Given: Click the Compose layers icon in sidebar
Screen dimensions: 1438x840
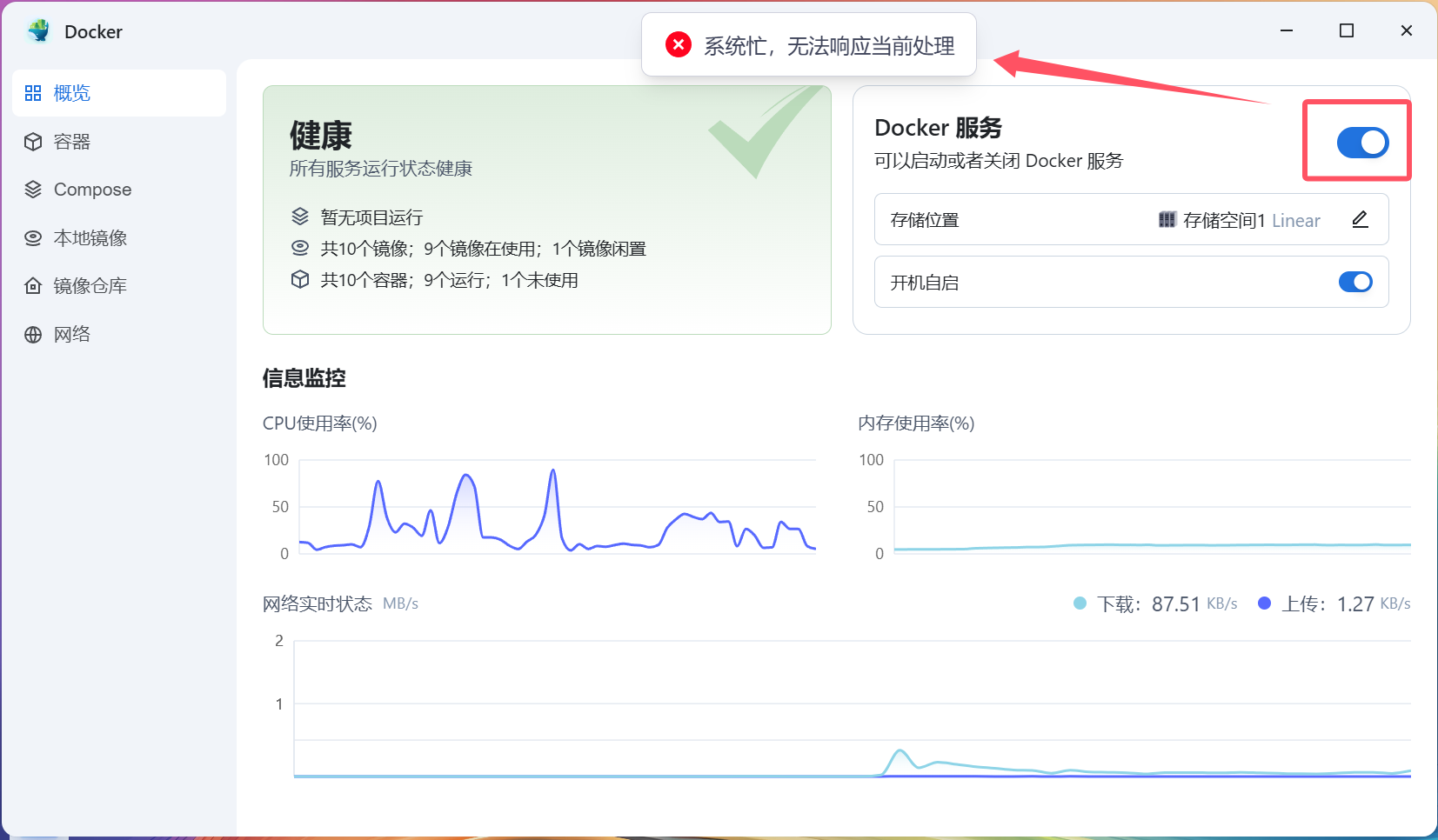Looking at the screenshot, I should click(33, 190).
